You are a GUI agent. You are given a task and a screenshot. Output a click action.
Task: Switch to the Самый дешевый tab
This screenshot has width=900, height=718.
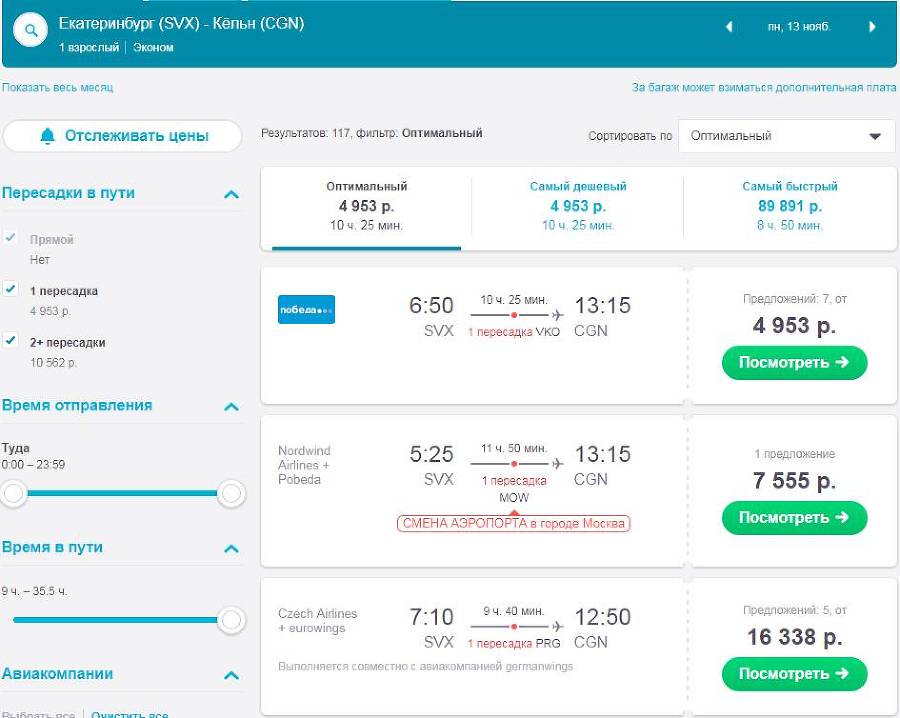point(577,206)
